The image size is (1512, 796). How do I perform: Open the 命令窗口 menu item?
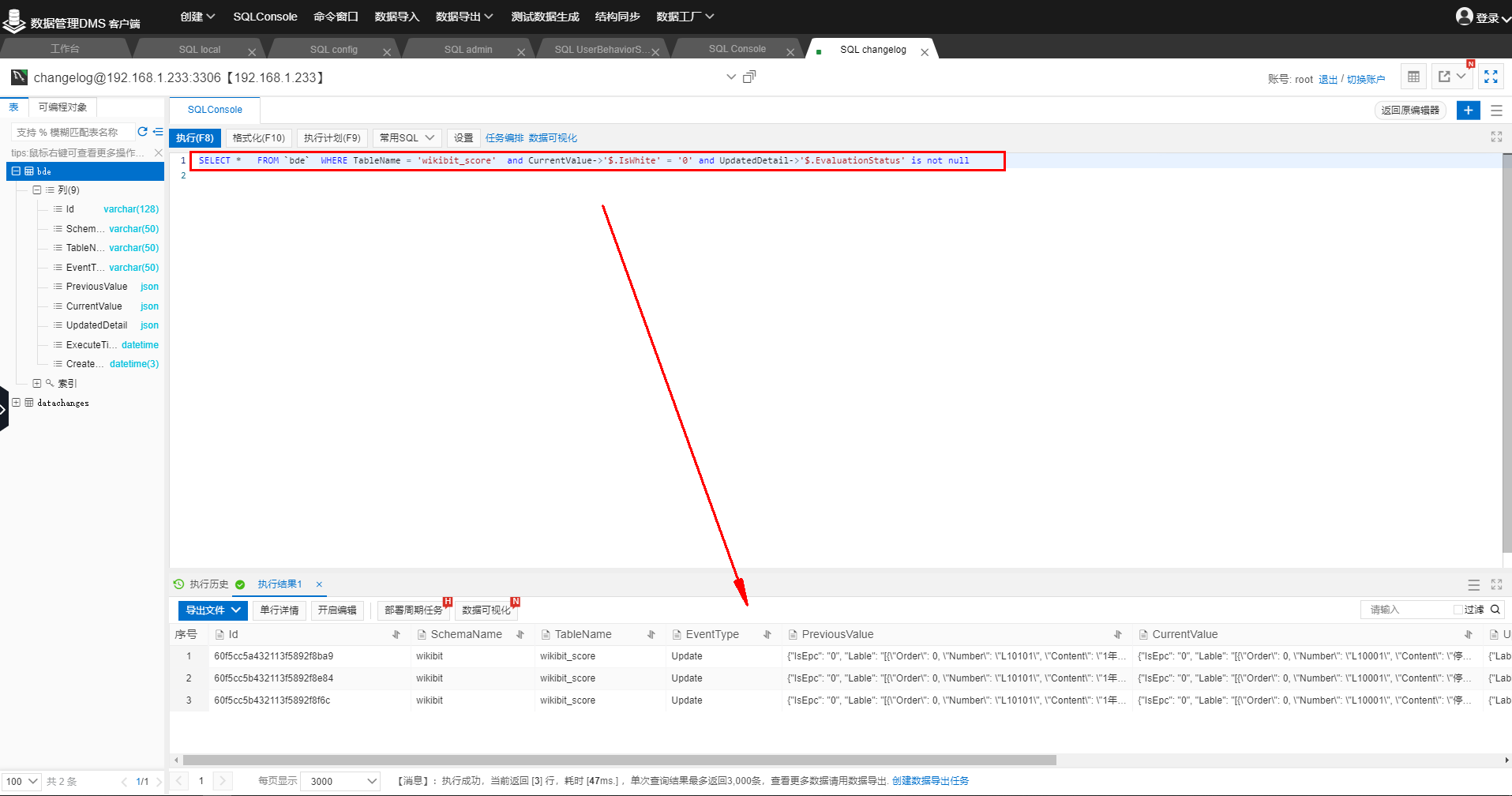click(336, 17)
